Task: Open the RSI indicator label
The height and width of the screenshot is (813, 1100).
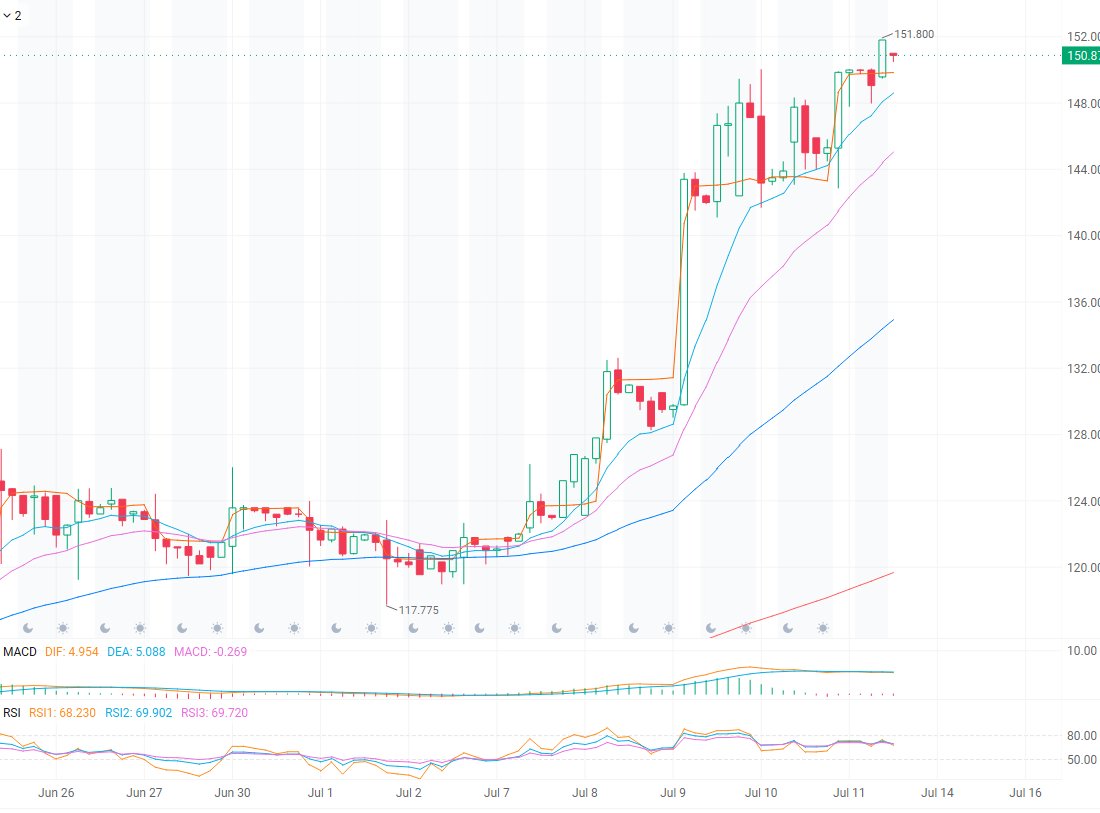Action: click(x=12, y=713)
